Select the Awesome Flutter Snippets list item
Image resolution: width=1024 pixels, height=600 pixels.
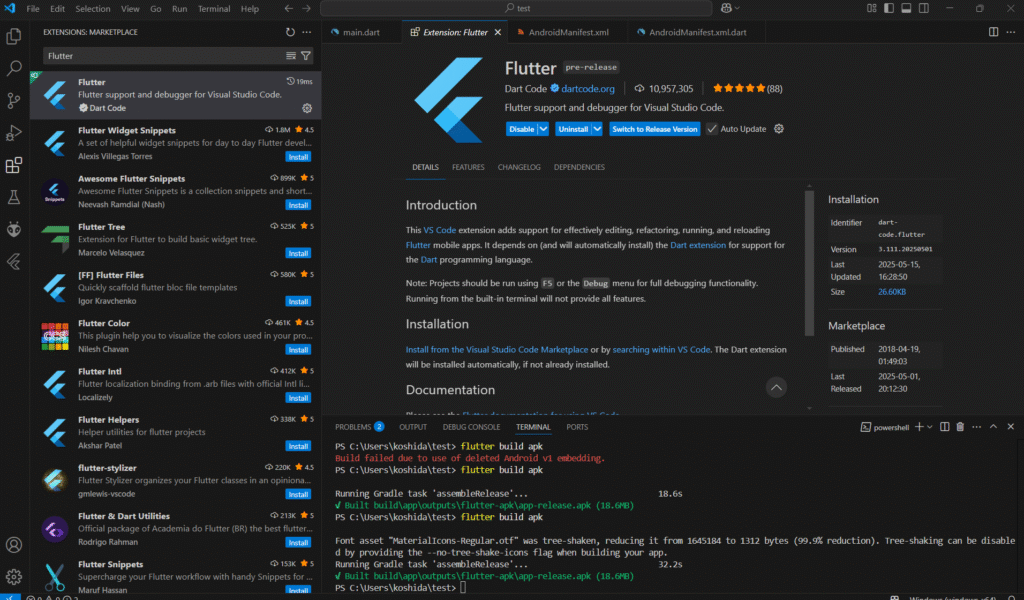(x=176, y=192)
